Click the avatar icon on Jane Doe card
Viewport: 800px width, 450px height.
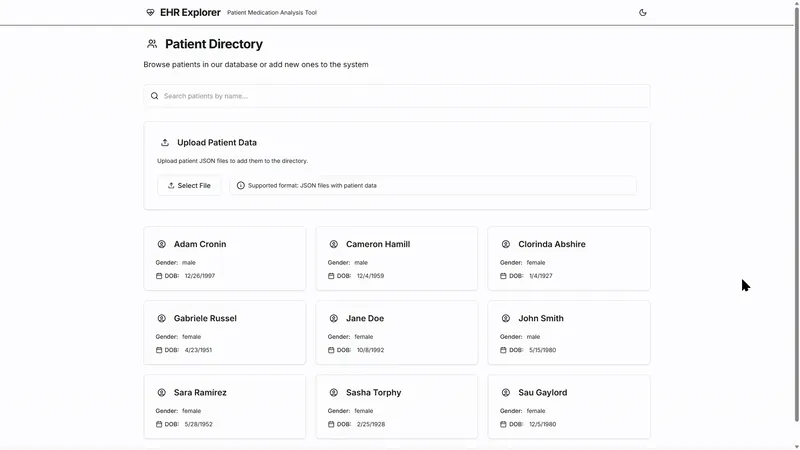coord(334,318)
